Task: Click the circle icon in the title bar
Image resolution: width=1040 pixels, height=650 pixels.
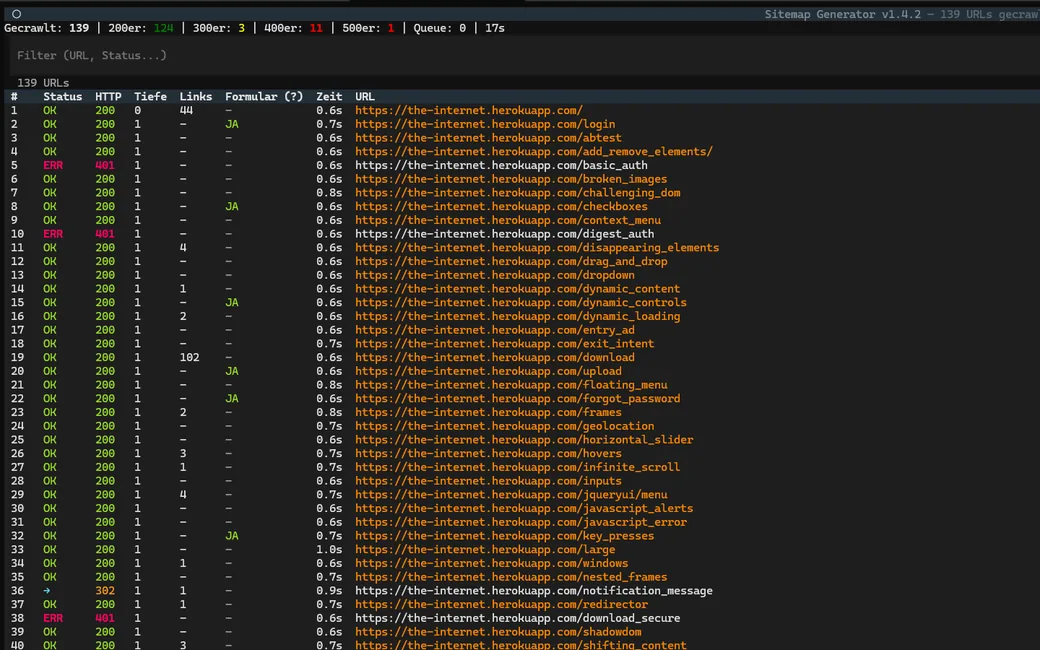Action: (x=17, y=14)
